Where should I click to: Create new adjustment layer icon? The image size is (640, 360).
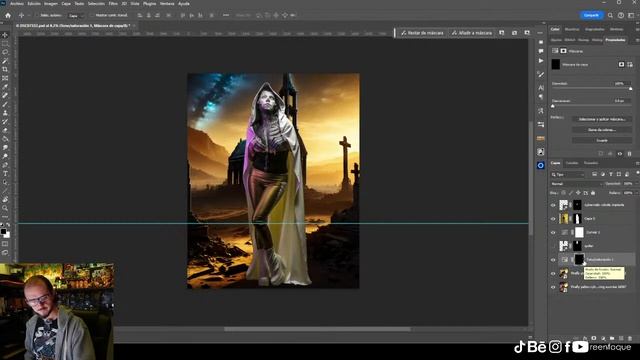tap(603, 338)
